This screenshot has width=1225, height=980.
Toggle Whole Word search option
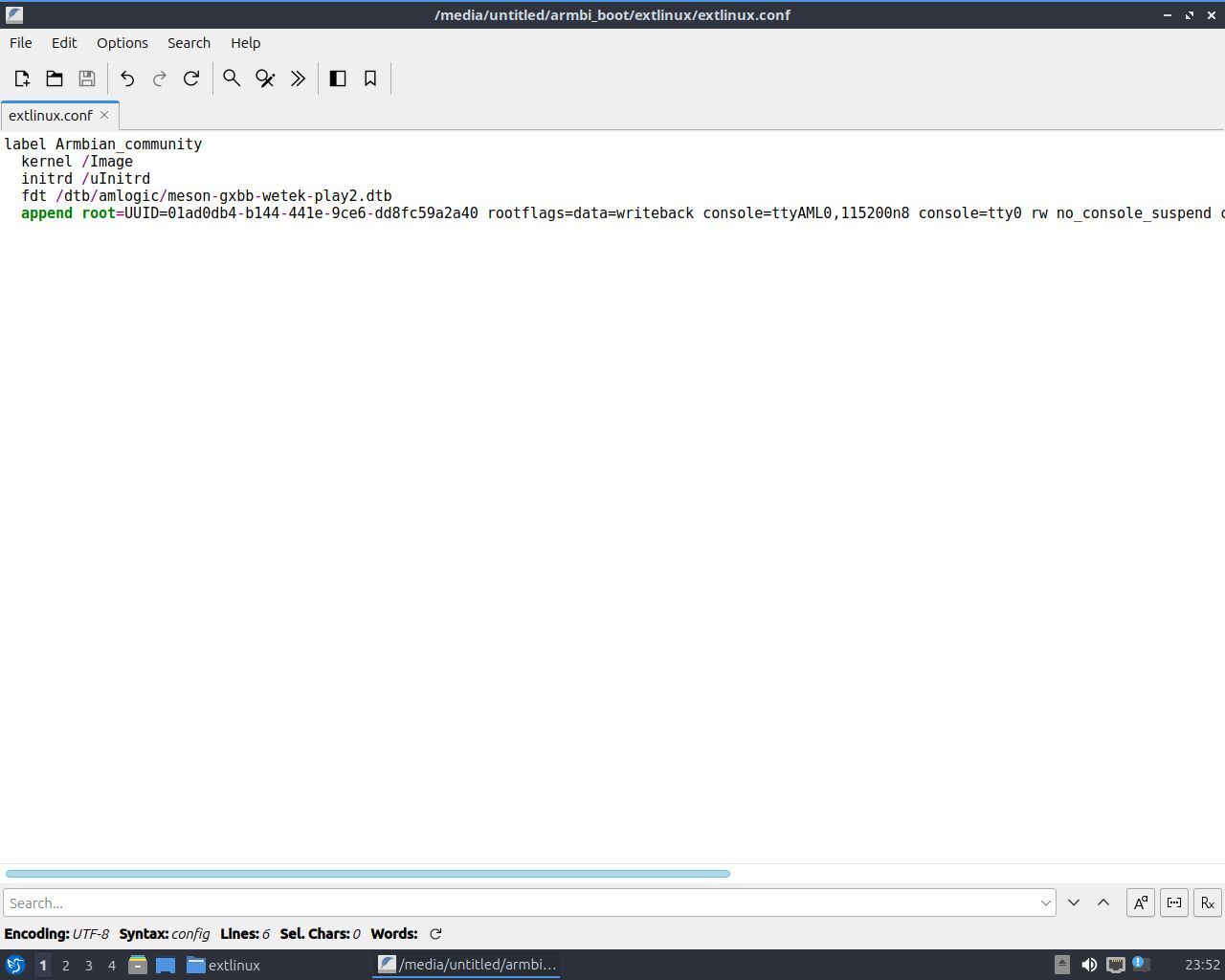click(1174, 902)
